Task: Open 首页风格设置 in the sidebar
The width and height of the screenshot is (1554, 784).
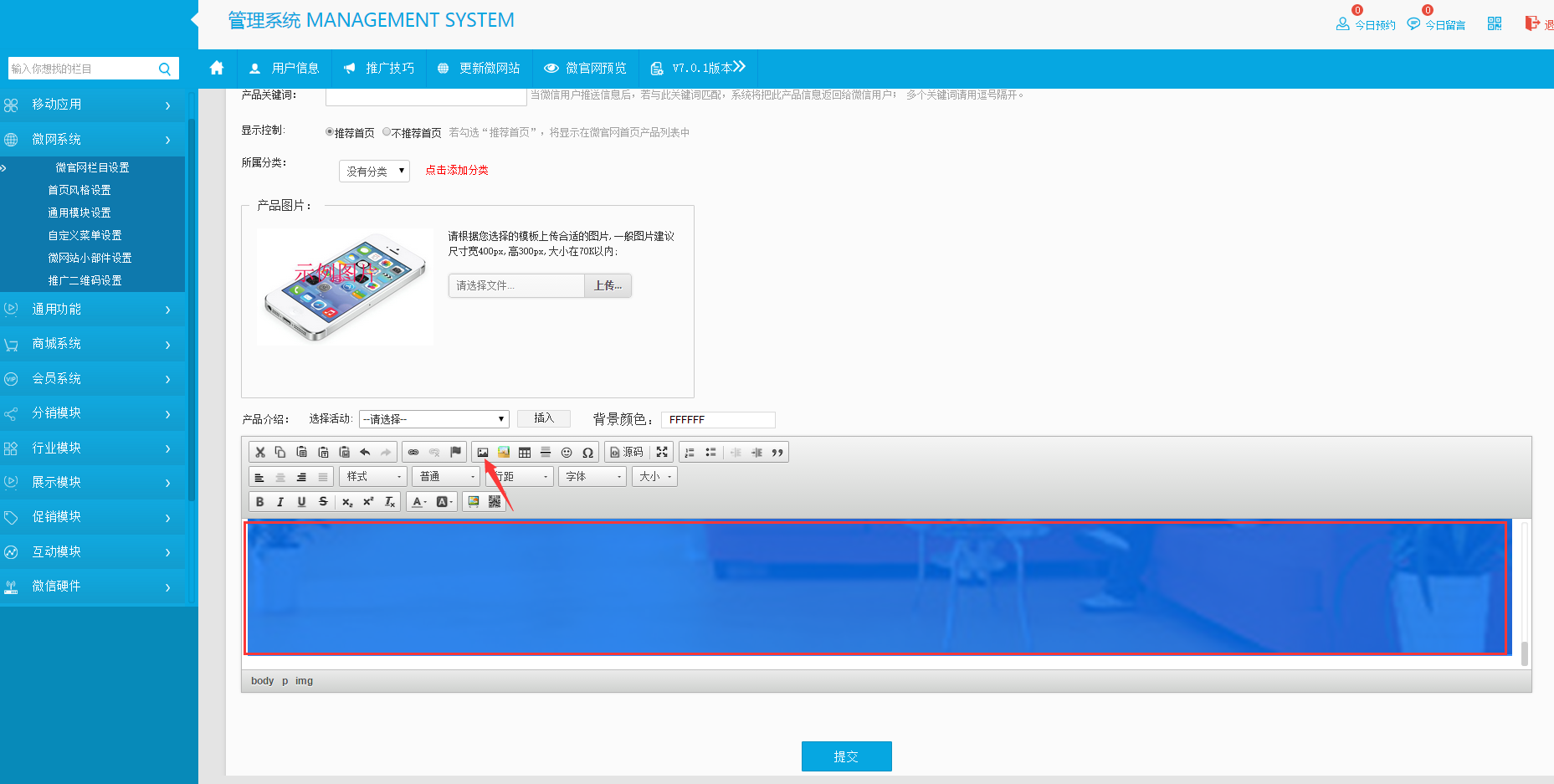Action: (79, 190)
